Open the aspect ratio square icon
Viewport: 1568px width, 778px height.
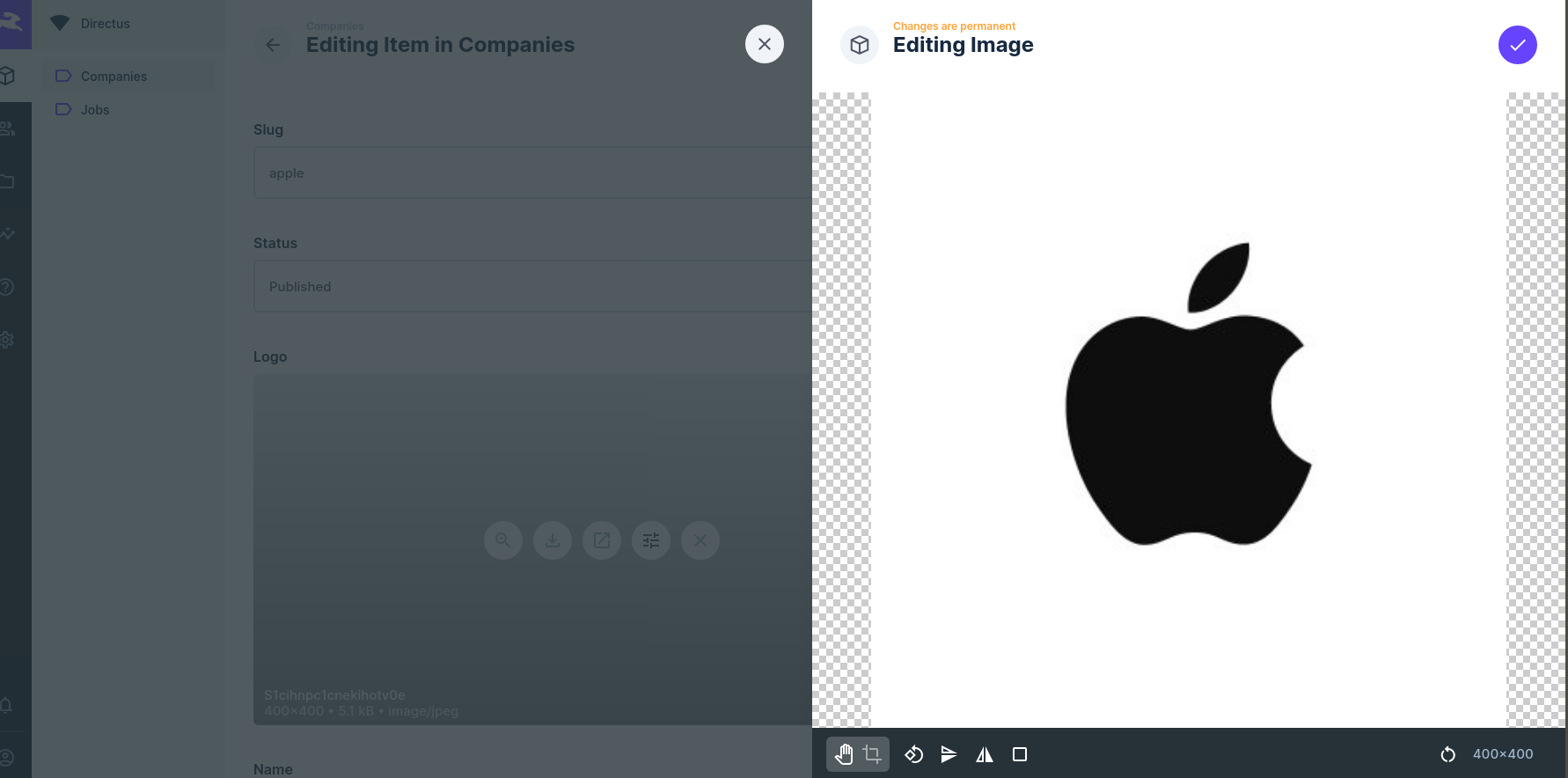pos(1020,754)
